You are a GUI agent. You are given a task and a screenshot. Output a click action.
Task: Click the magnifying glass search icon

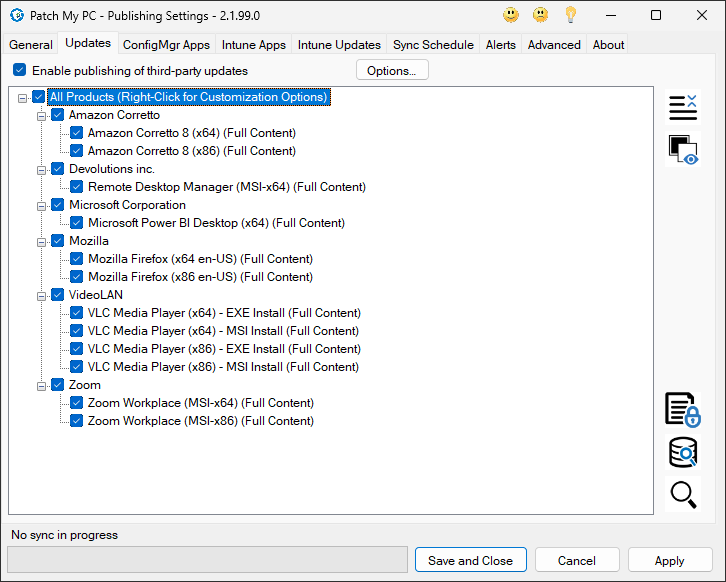pyautogui.click(x=683, y=494)
